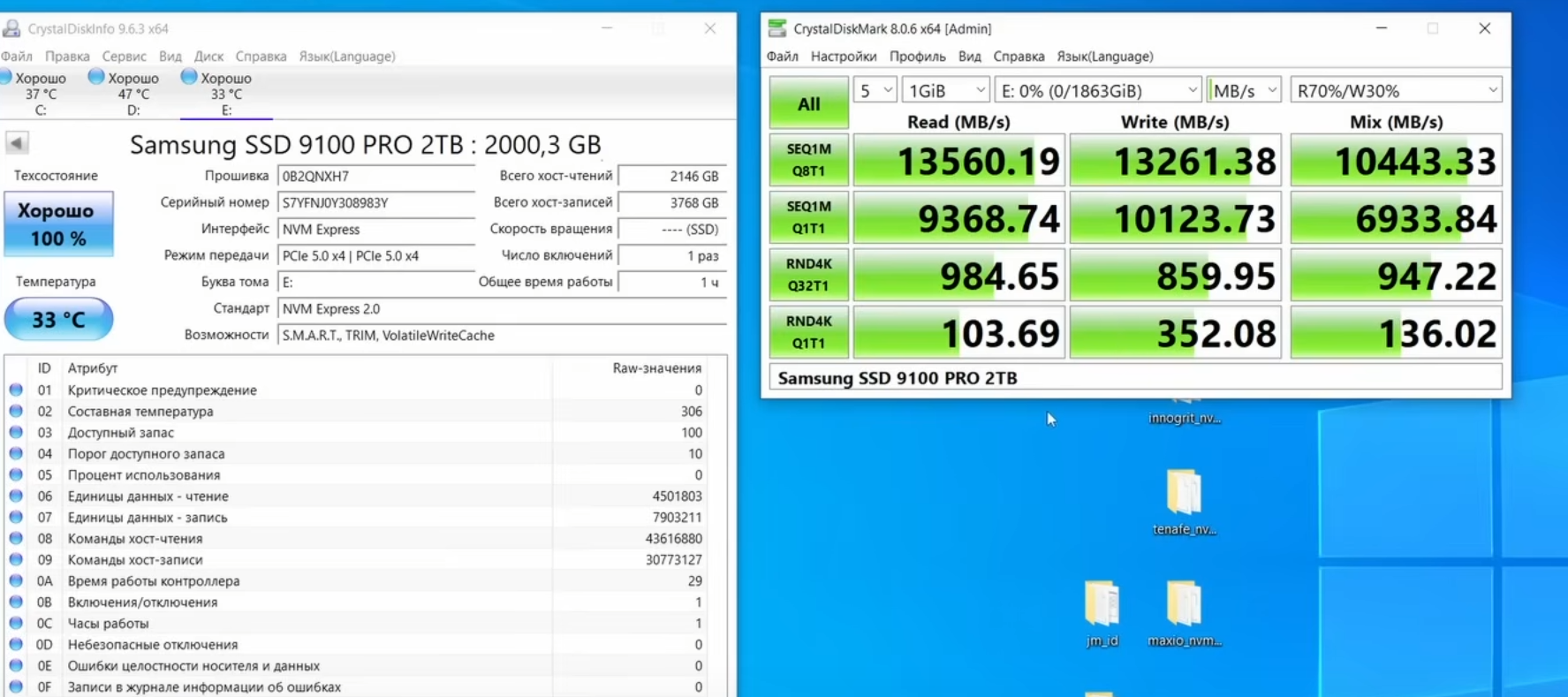1568x697 pixels.
Task: Click the Всего хост-записей value 3768 GB
Action: [x=671, y=202]
